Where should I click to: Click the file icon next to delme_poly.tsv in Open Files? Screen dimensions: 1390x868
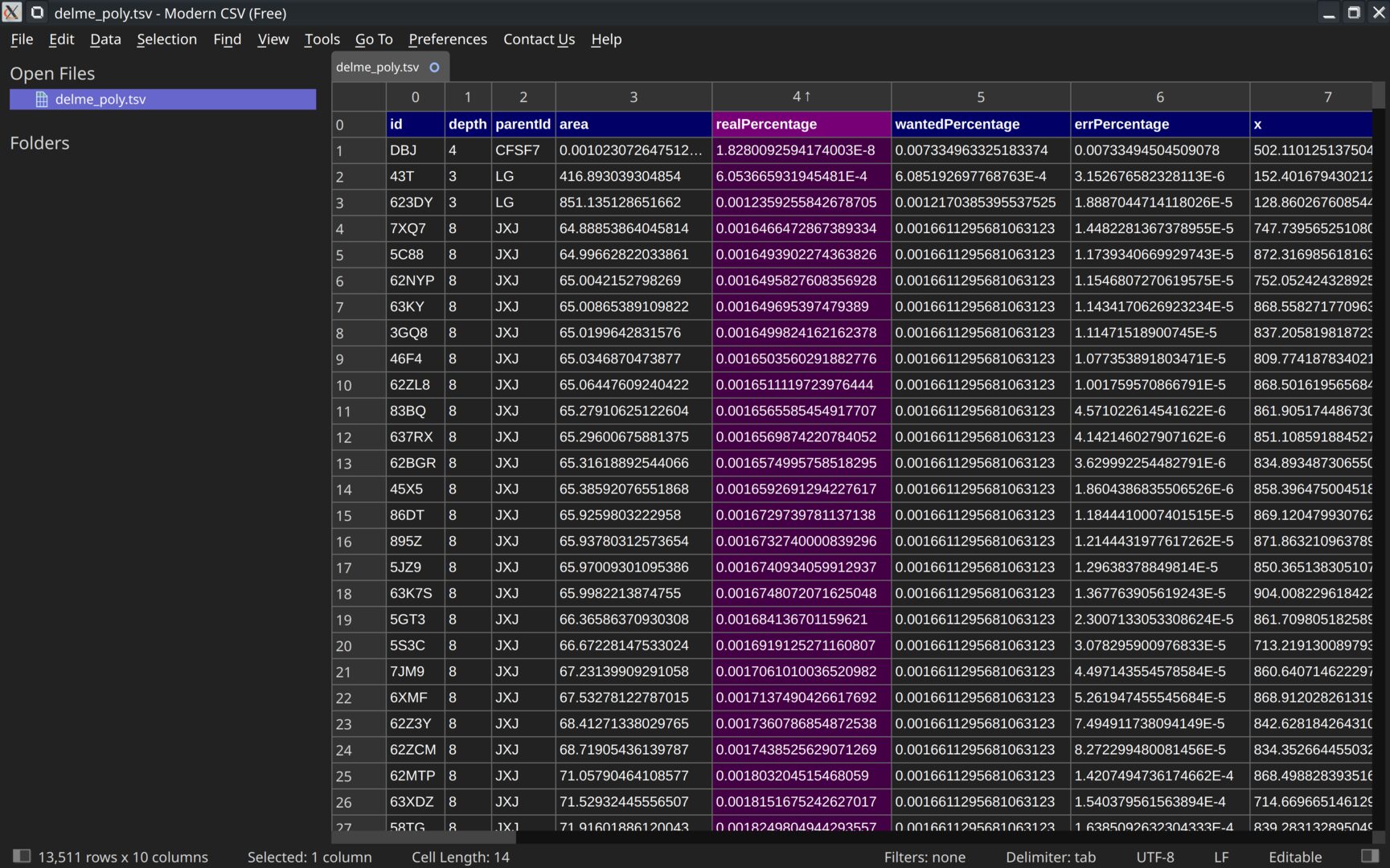click(x=42, y=99)
